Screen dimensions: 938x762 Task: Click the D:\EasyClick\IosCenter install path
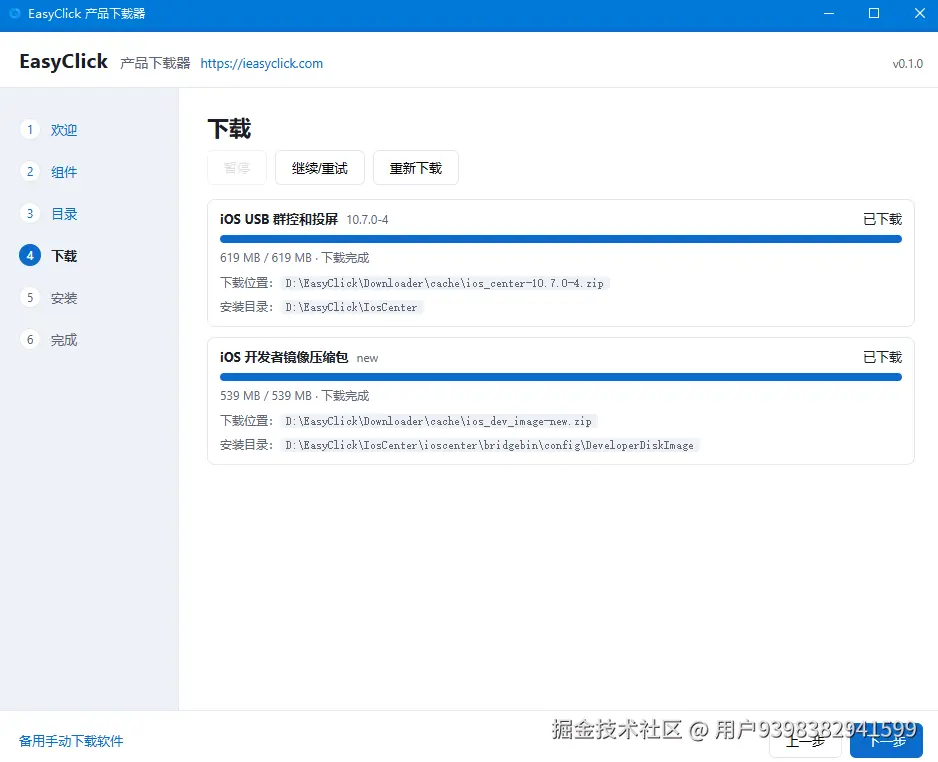click(x=351, y=307)
